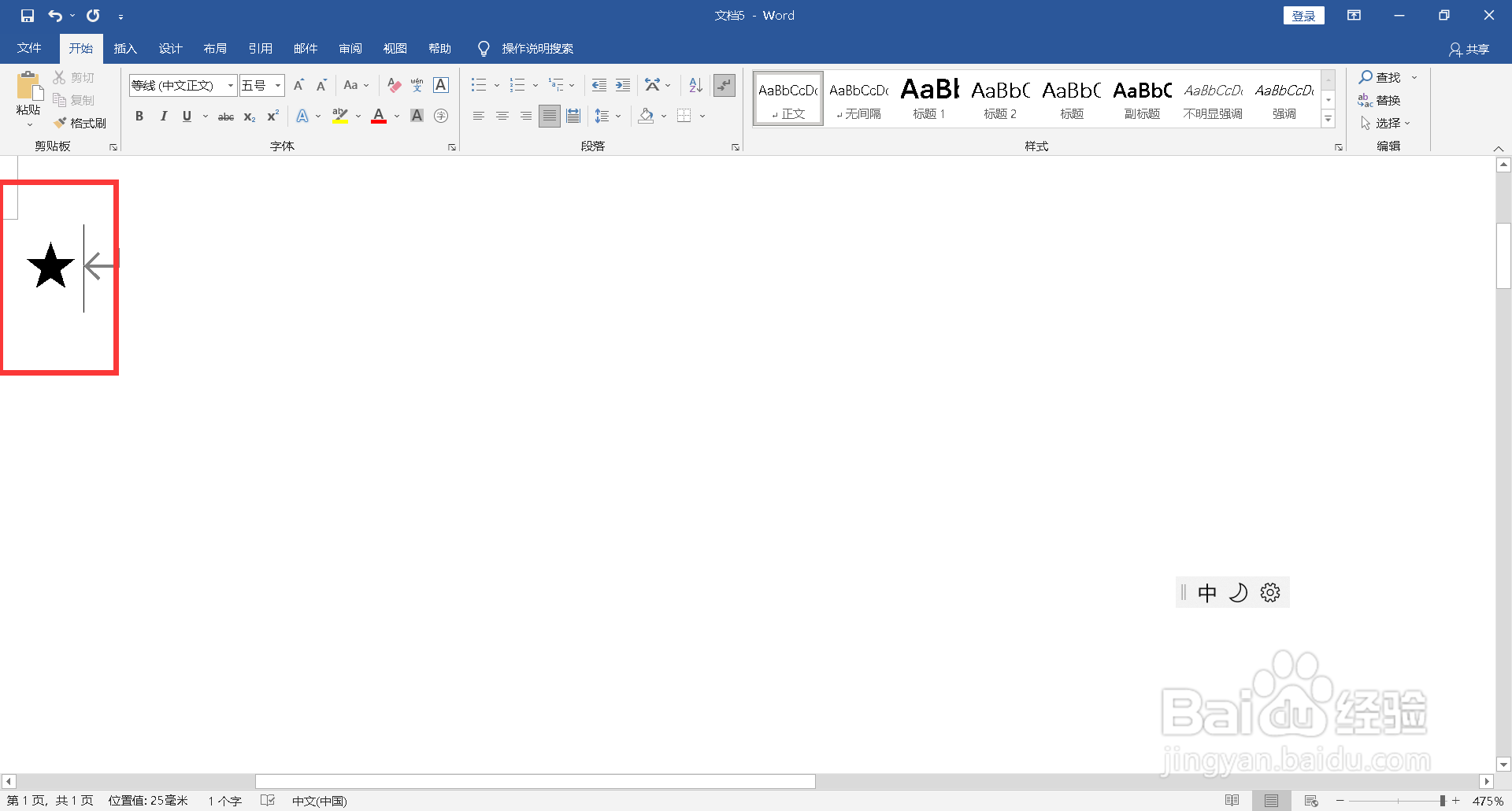Redo the last action
Image resolution: width=1512 pixels, height=811 pixels.
(93, 16)
